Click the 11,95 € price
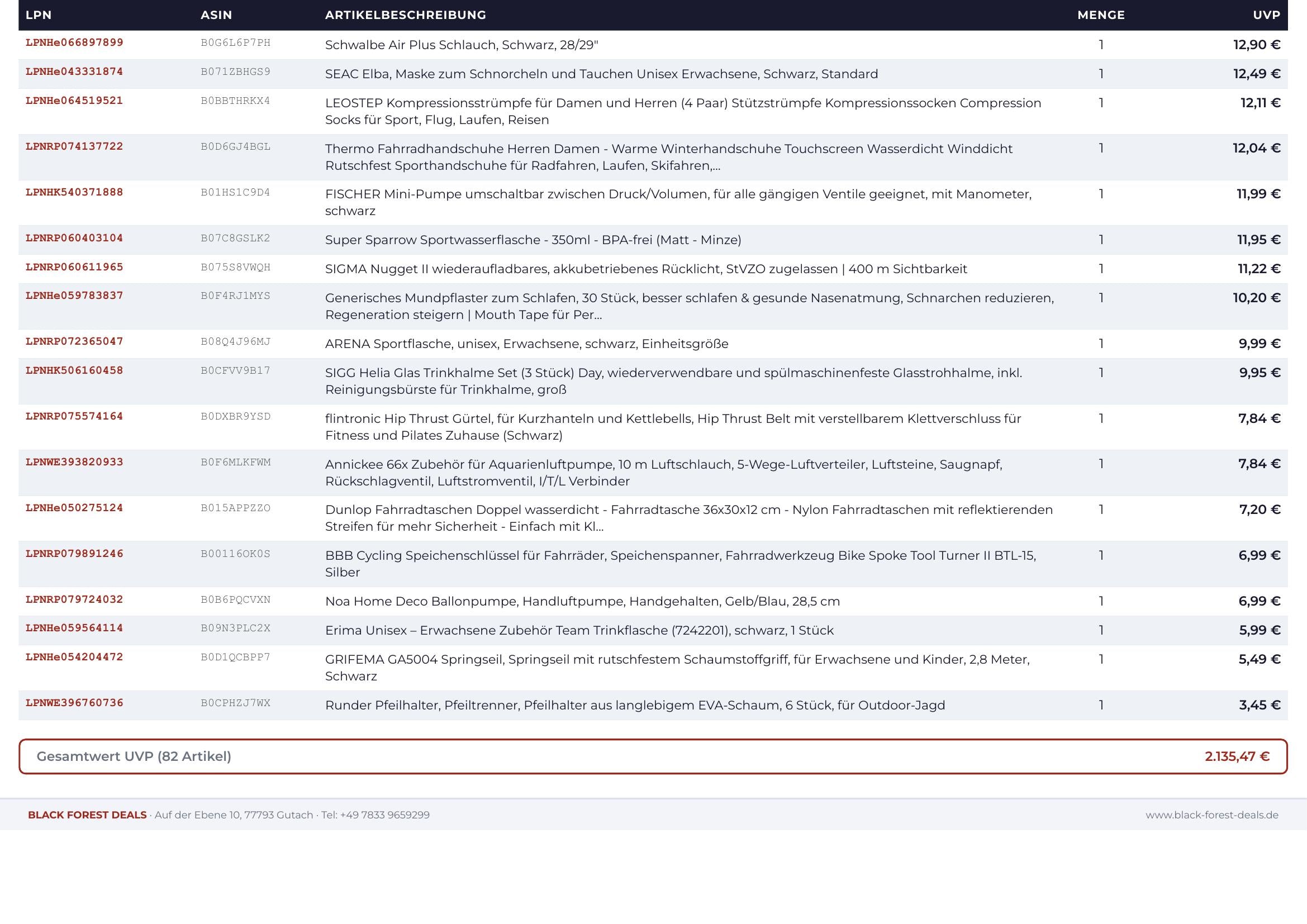The image size is (1307, 924). point(1258,240)
